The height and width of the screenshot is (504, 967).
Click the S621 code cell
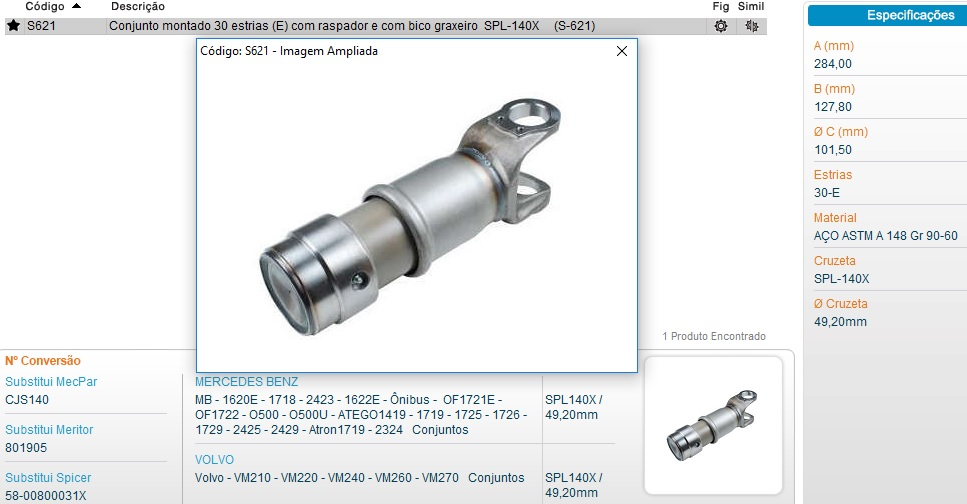click(x=42, y=26)
